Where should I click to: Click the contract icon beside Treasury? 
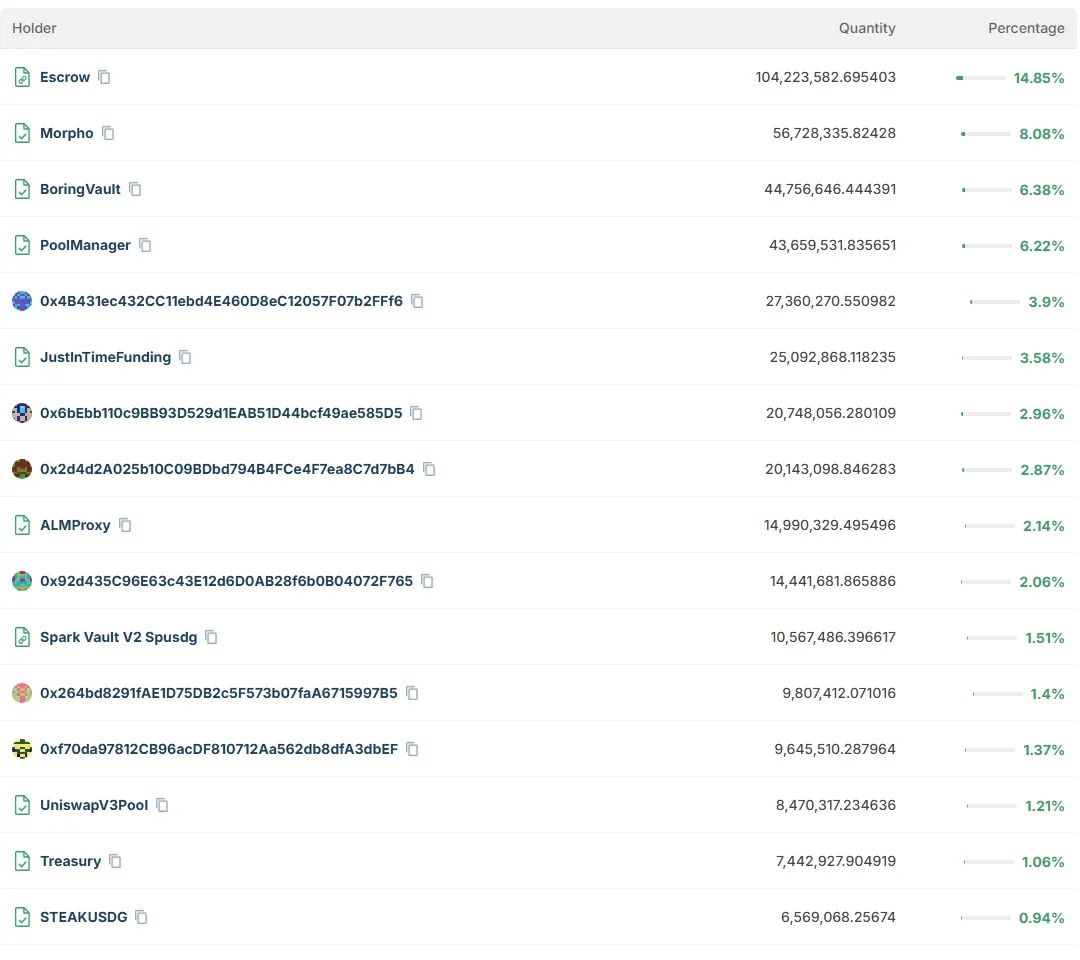click(x=22, y=862)
